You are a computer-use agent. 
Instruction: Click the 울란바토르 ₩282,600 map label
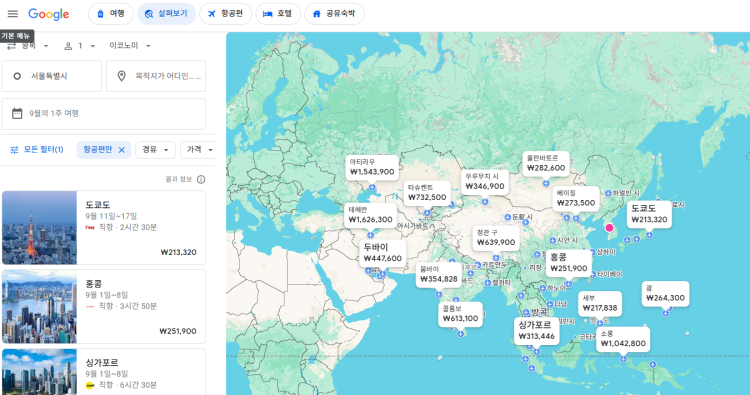pyautogui.click(x=546, y=164)
